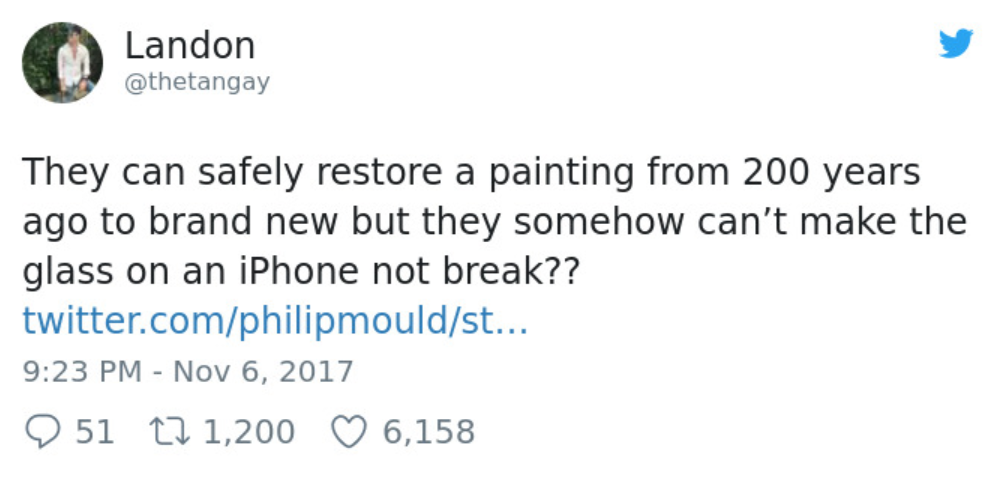Click the display name Landon
The width and height of the screenshot is (1006, 478).
[189, 45]
